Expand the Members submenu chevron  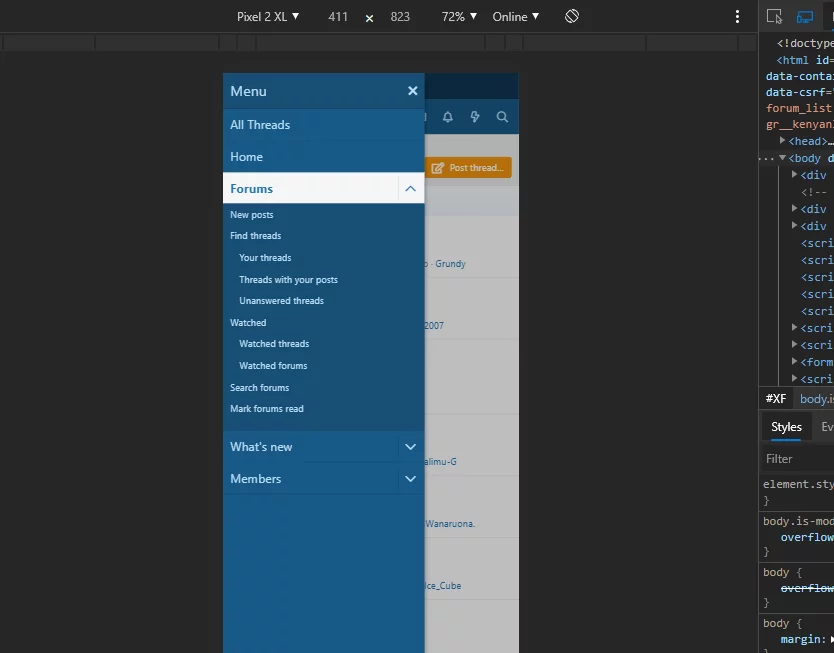(411, 479)
